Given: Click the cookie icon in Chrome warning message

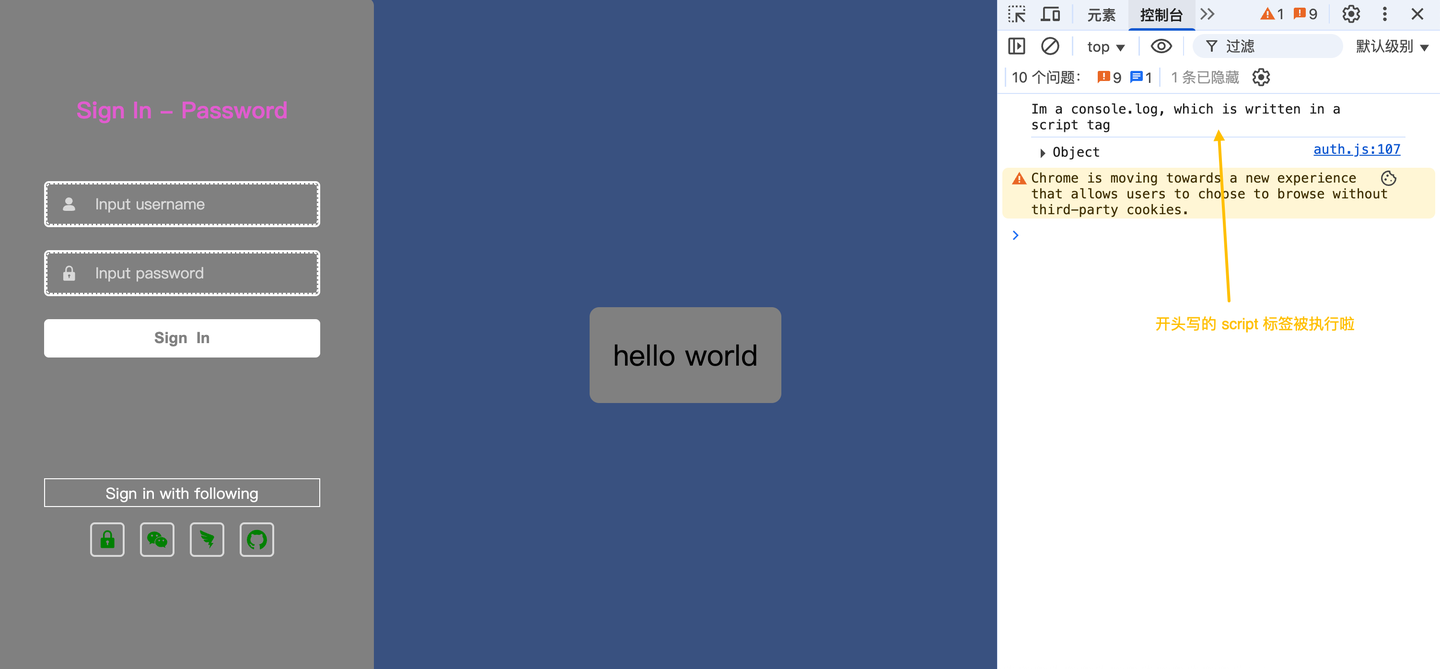Looking at the screenshot, I should coord(1389,178).
